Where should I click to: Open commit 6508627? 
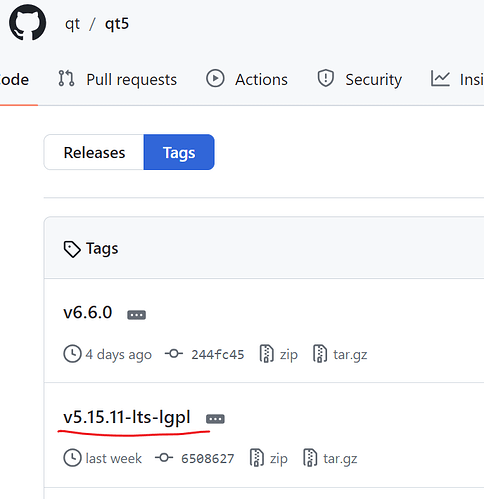point(207,459)
